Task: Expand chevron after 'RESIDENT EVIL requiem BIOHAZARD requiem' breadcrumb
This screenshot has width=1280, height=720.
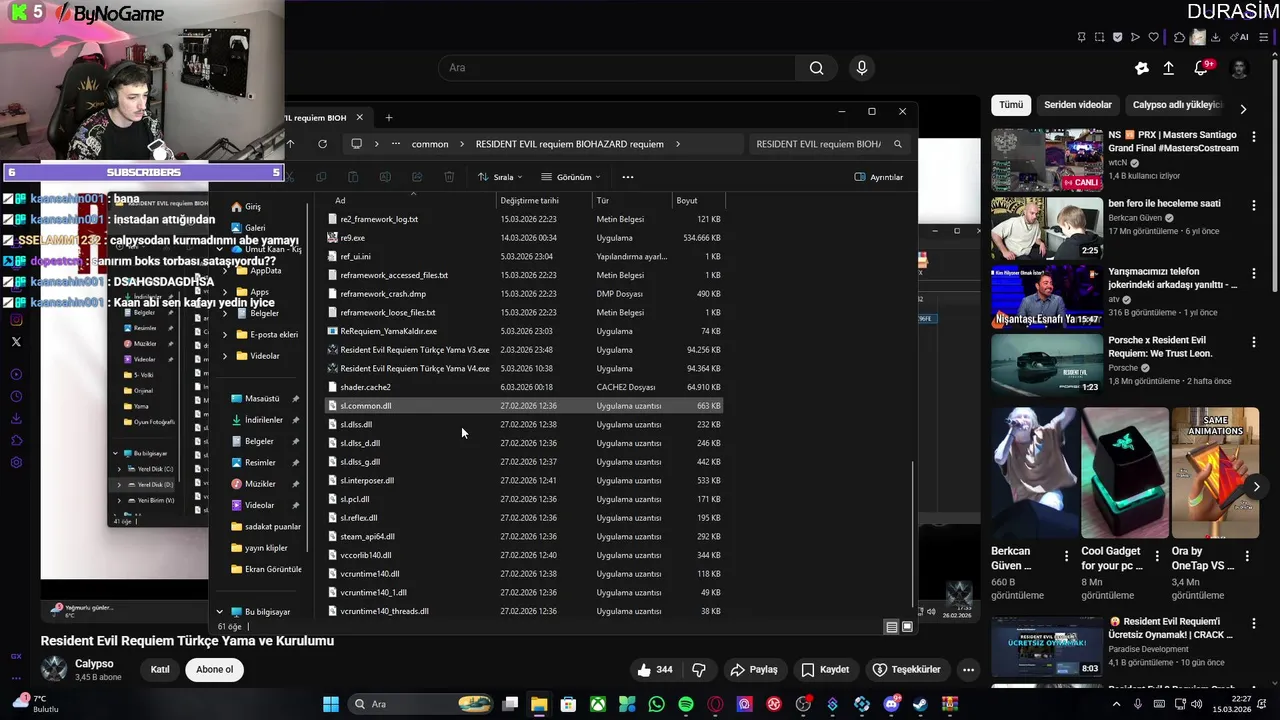Action: (x=678, y=144)
